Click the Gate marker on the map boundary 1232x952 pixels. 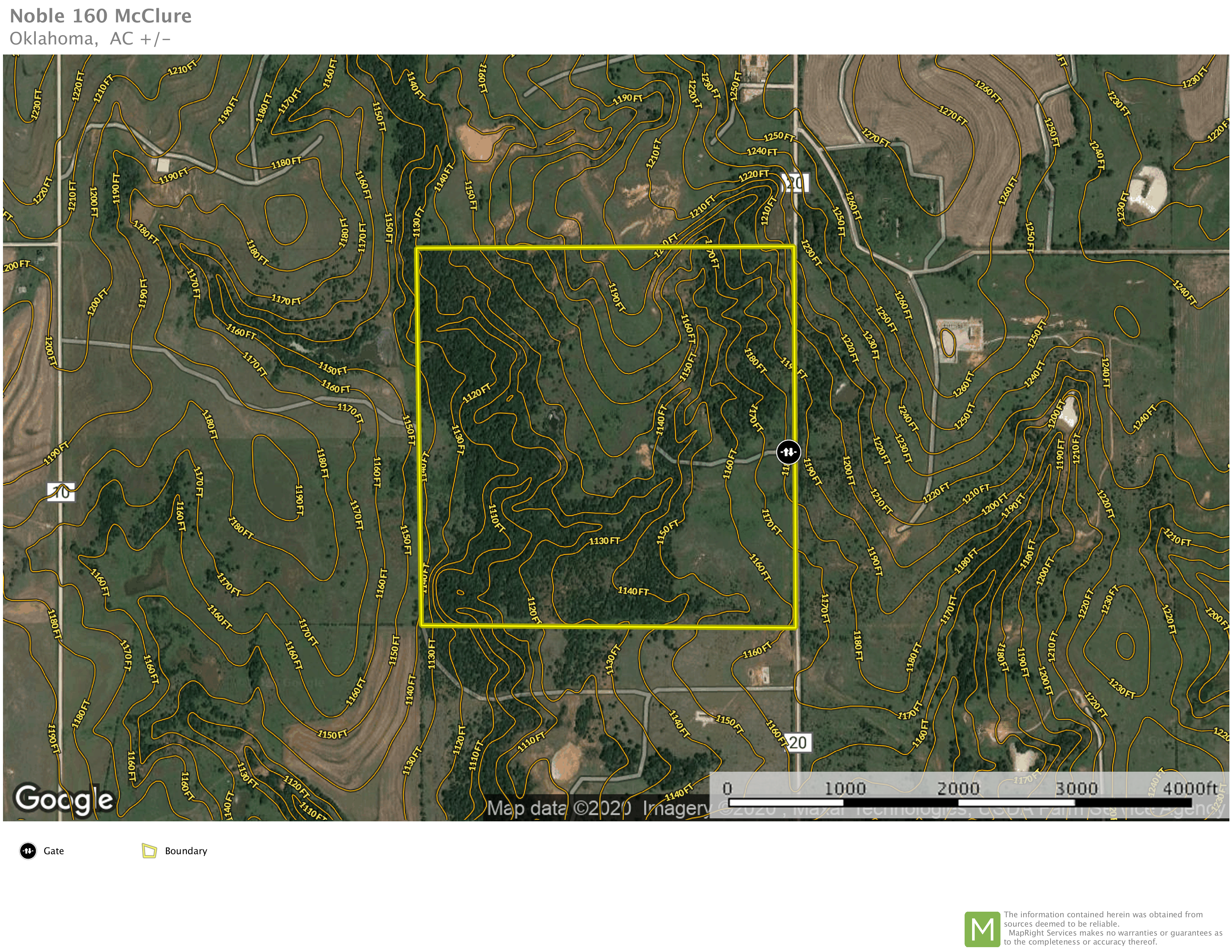(788, 452)
